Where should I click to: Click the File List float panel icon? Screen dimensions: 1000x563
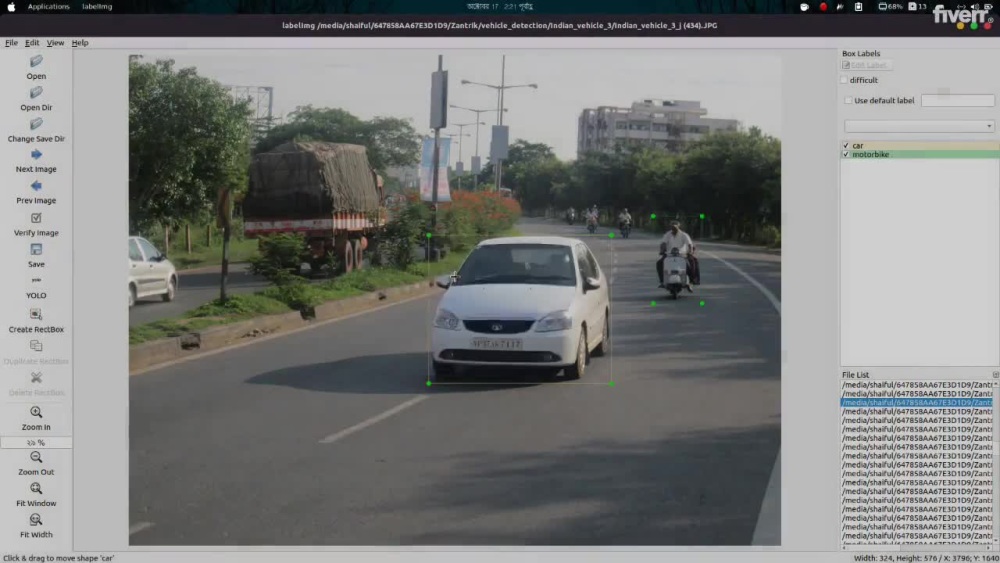coord(996,375)
